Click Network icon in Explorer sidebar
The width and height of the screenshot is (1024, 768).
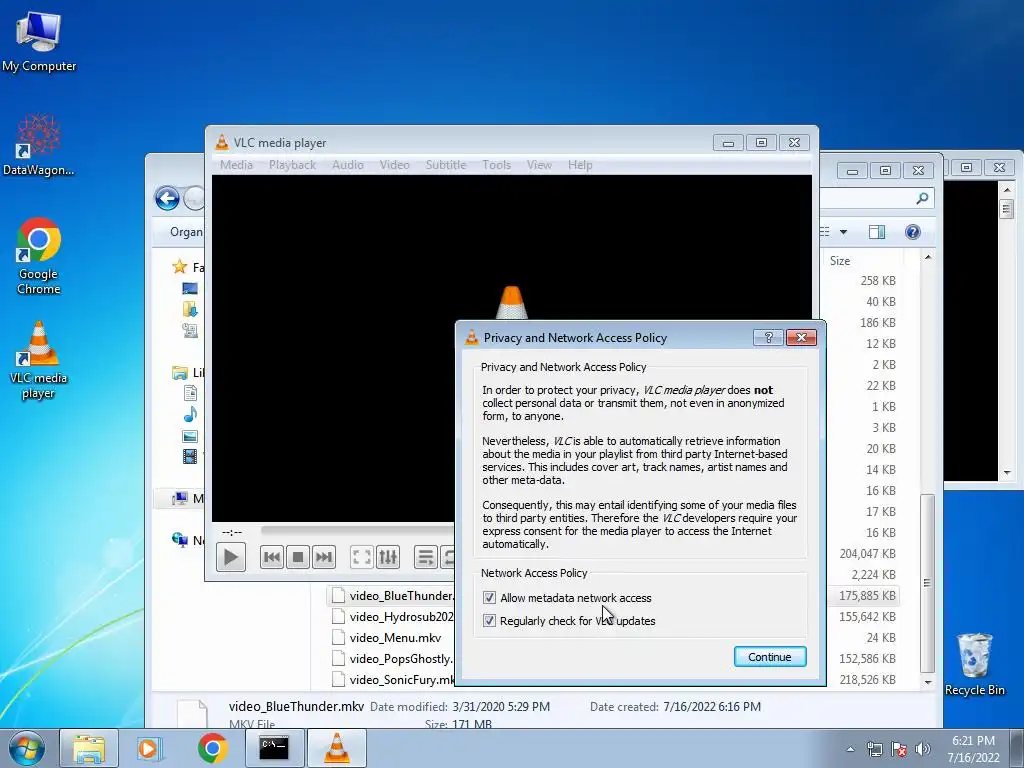(x=180, y=539)
